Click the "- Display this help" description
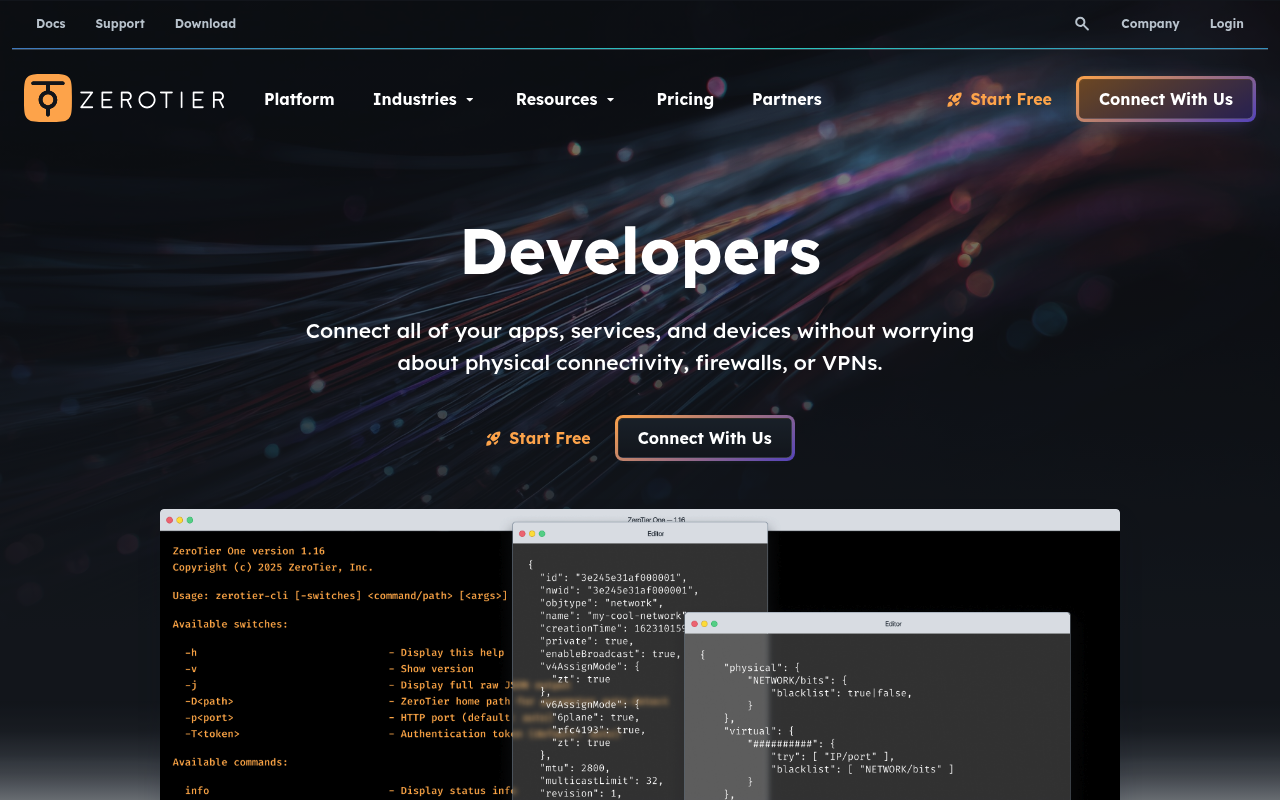 click(x=446, y=653)
